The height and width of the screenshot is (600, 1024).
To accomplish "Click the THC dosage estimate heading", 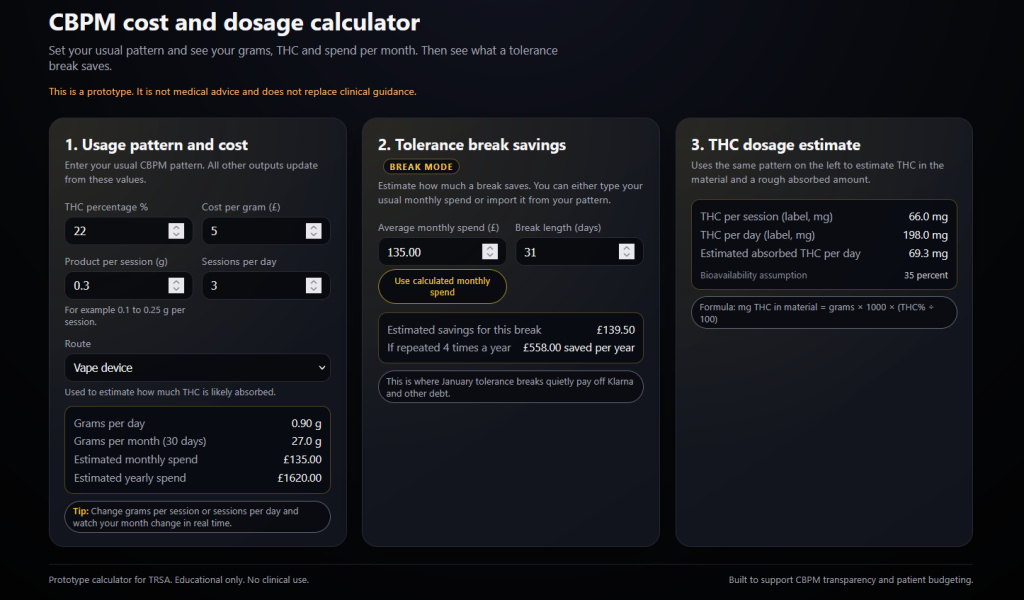I will coord(776,145).
